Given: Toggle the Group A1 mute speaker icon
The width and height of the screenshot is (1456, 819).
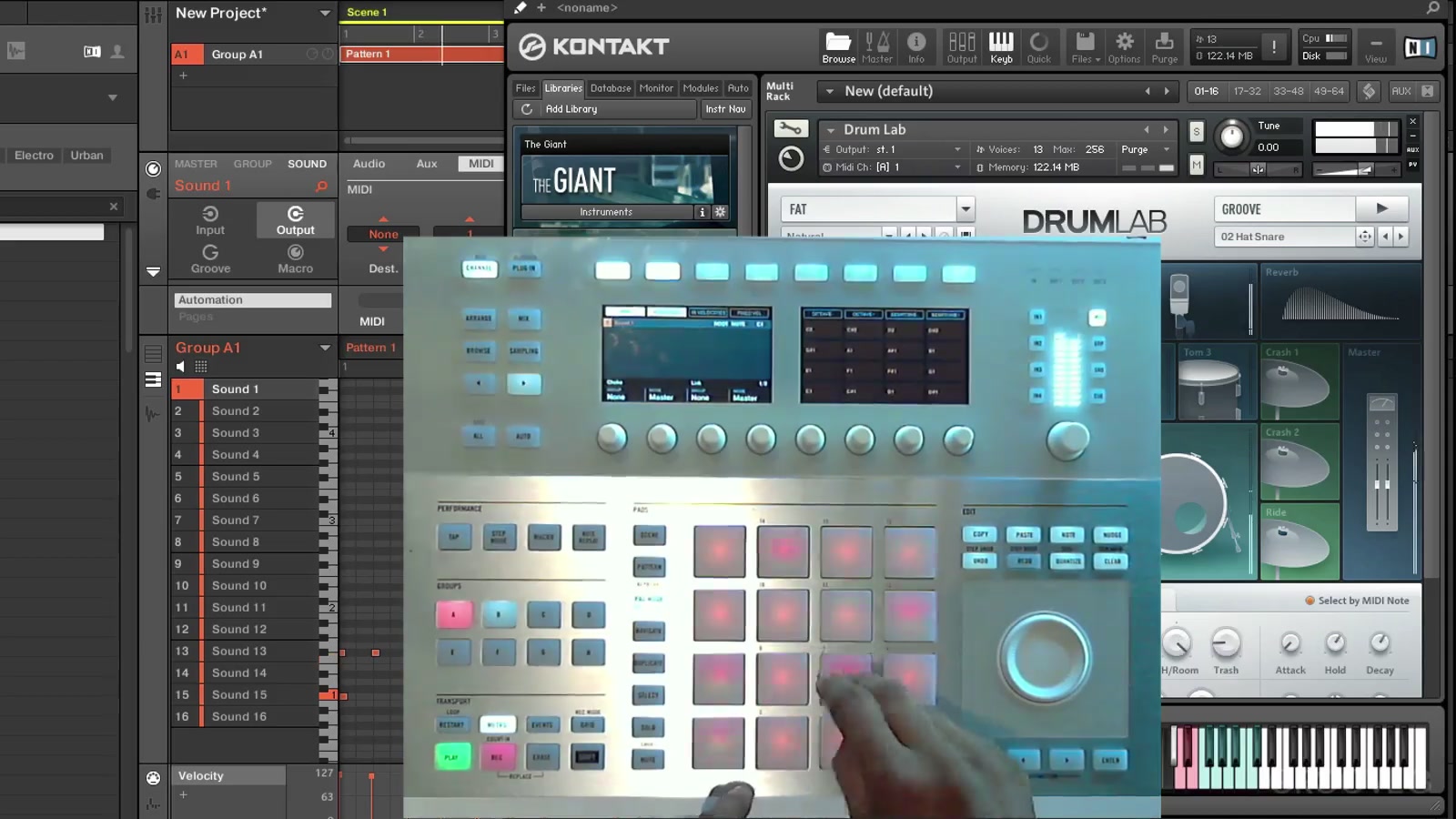Looking at the screenshot, I should [180, 367].
